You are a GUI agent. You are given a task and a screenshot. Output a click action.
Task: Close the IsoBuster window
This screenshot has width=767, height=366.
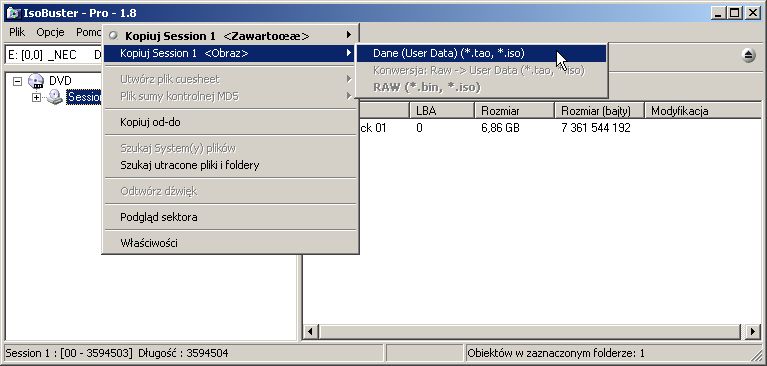tap(753, 13)
